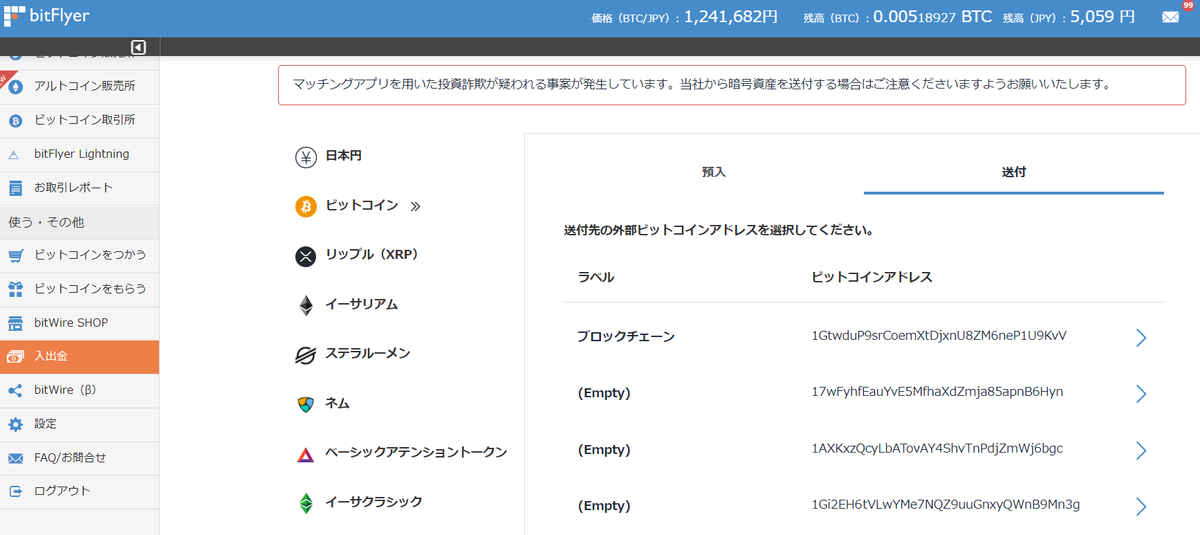Open bitWire (β) sidebar link
This screenshot has width=1200, height=535.
pos(64,390)
